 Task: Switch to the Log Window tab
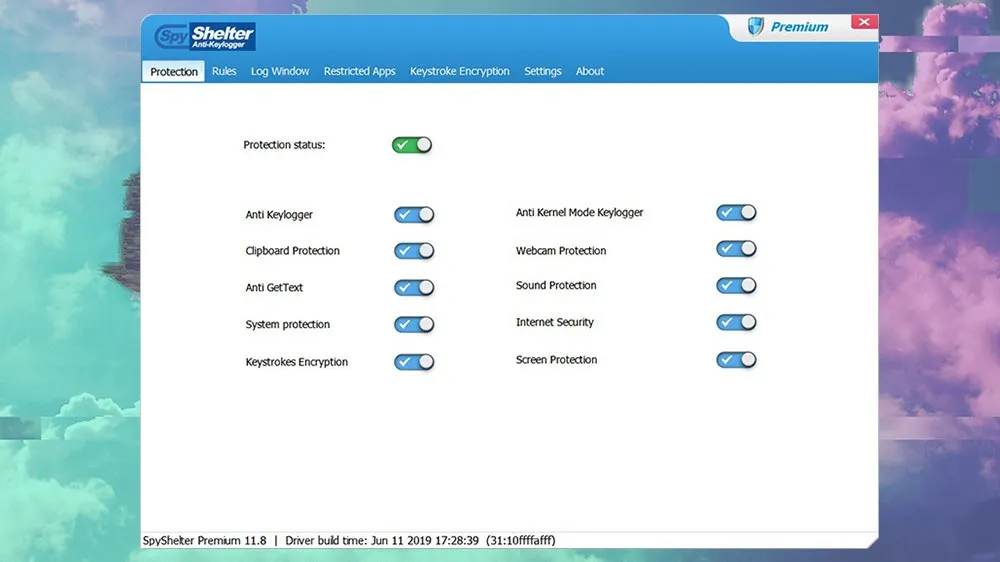[x=280, y=71]
